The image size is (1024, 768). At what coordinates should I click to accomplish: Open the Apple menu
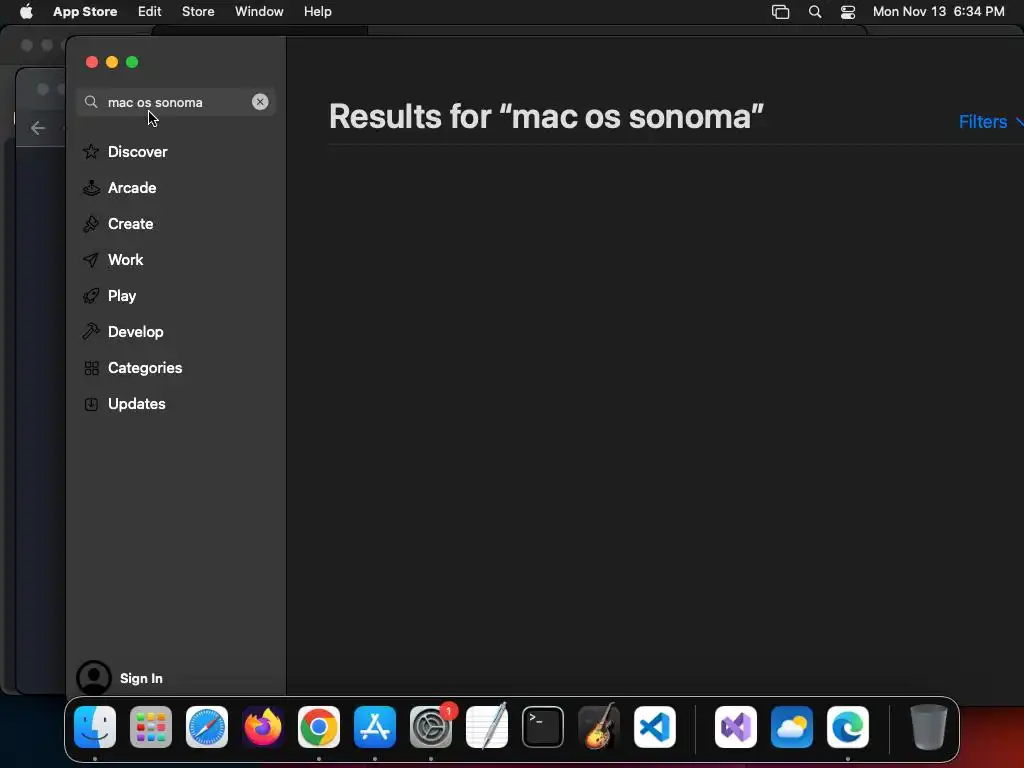pos(26,11)
